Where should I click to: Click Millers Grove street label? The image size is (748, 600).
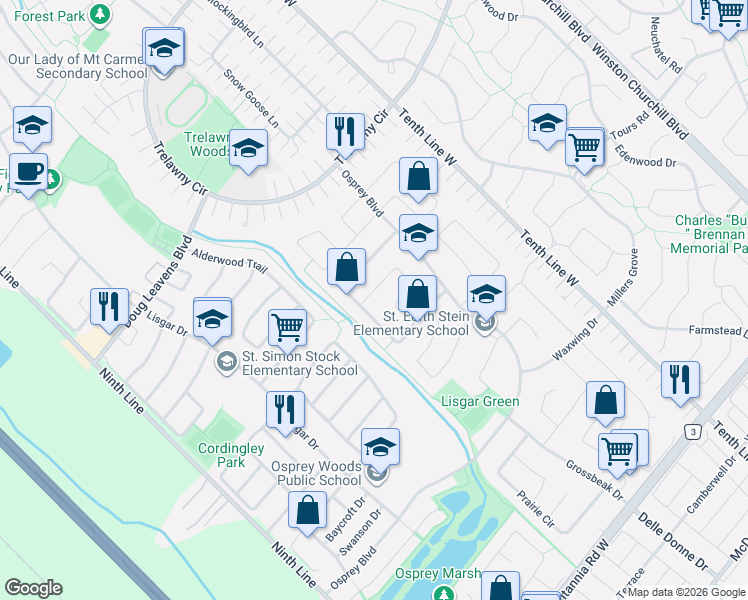pos(623,278)
